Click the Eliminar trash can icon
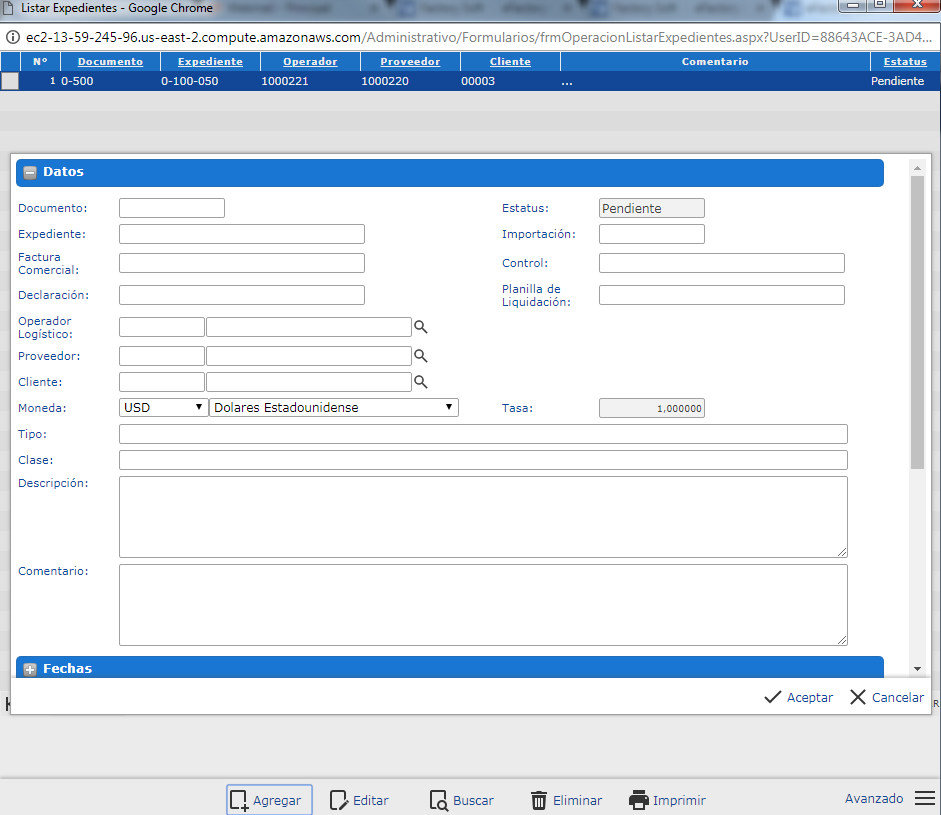The image size is (941, 815). coord(539,801)
